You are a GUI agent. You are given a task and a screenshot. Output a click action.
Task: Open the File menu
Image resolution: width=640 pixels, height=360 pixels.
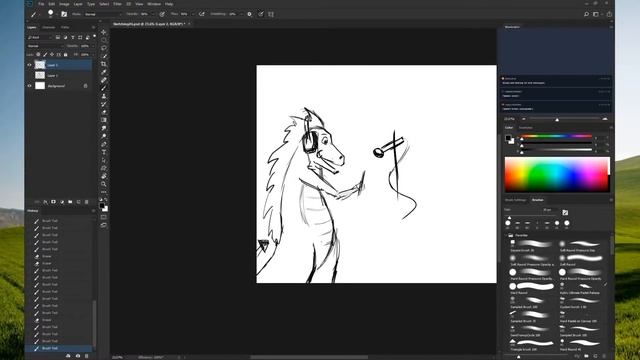[x=41, y=4]
